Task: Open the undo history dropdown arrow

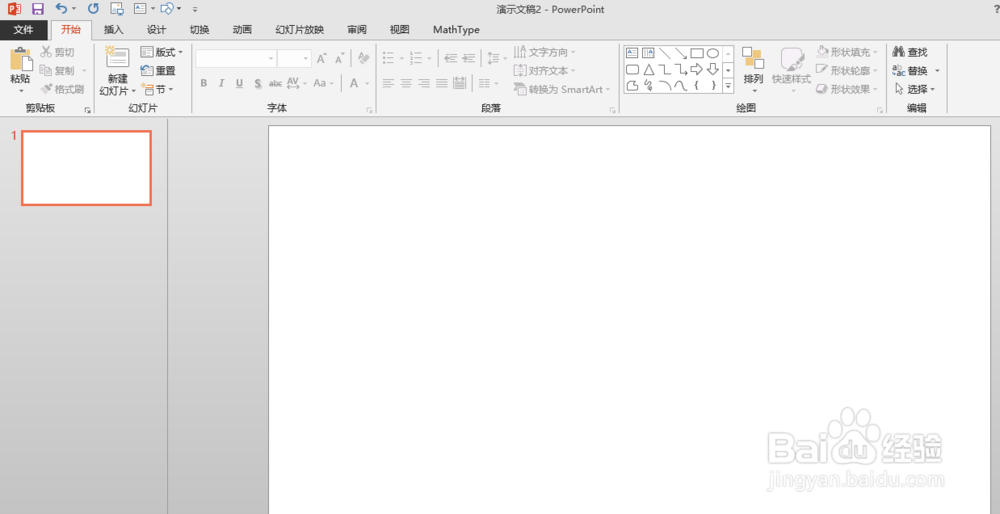Action: [74, 9]
